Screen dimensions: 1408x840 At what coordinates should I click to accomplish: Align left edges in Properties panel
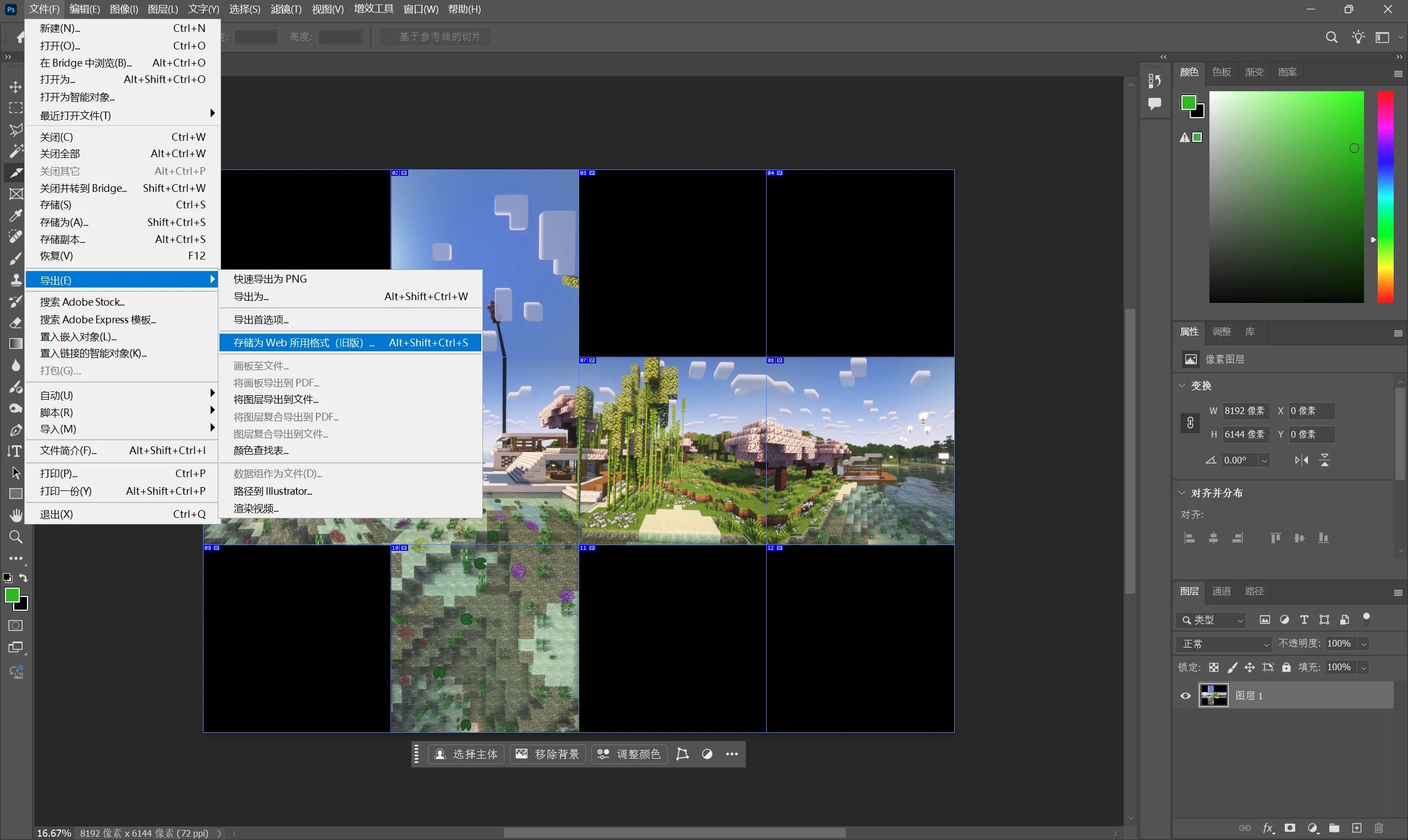pos(1190,538)
